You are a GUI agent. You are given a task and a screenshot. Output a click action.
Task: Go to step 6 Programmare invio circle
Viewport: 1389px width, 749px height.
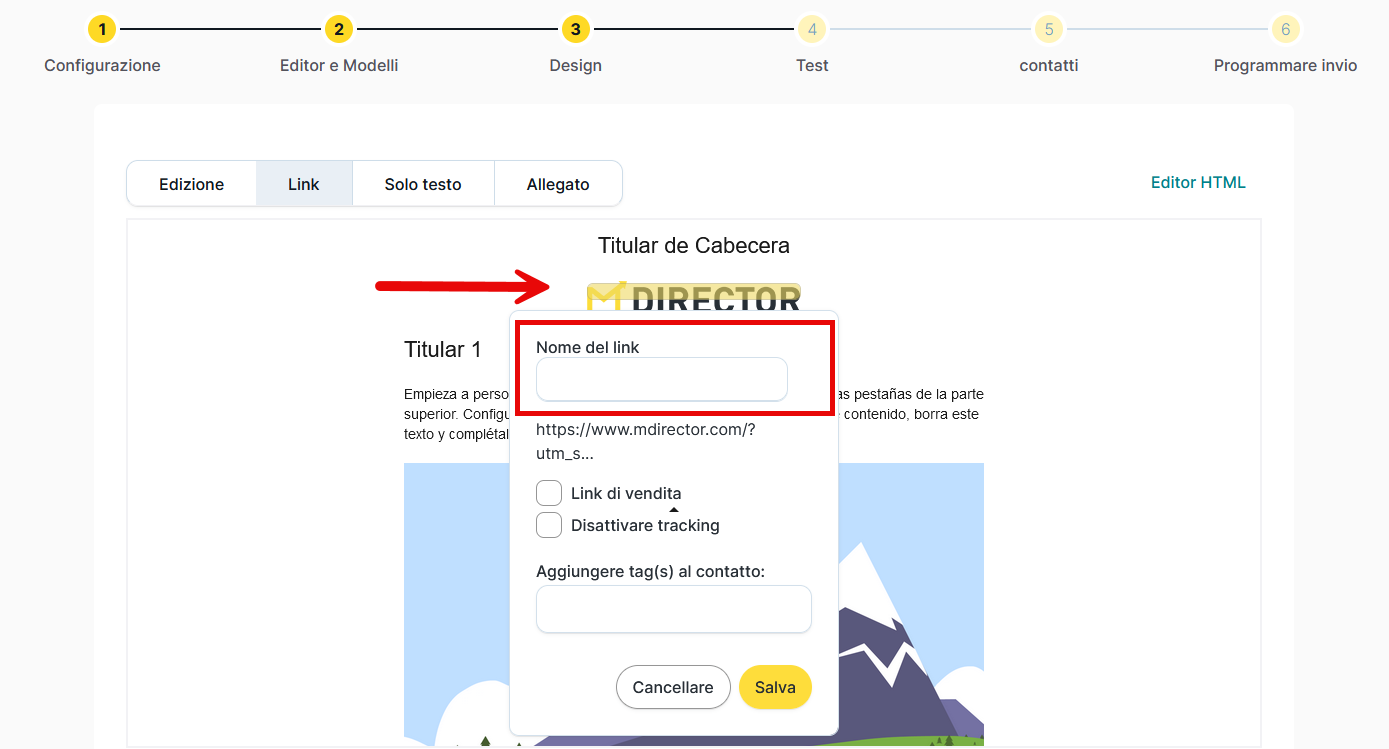click(x=1285, y=29)
